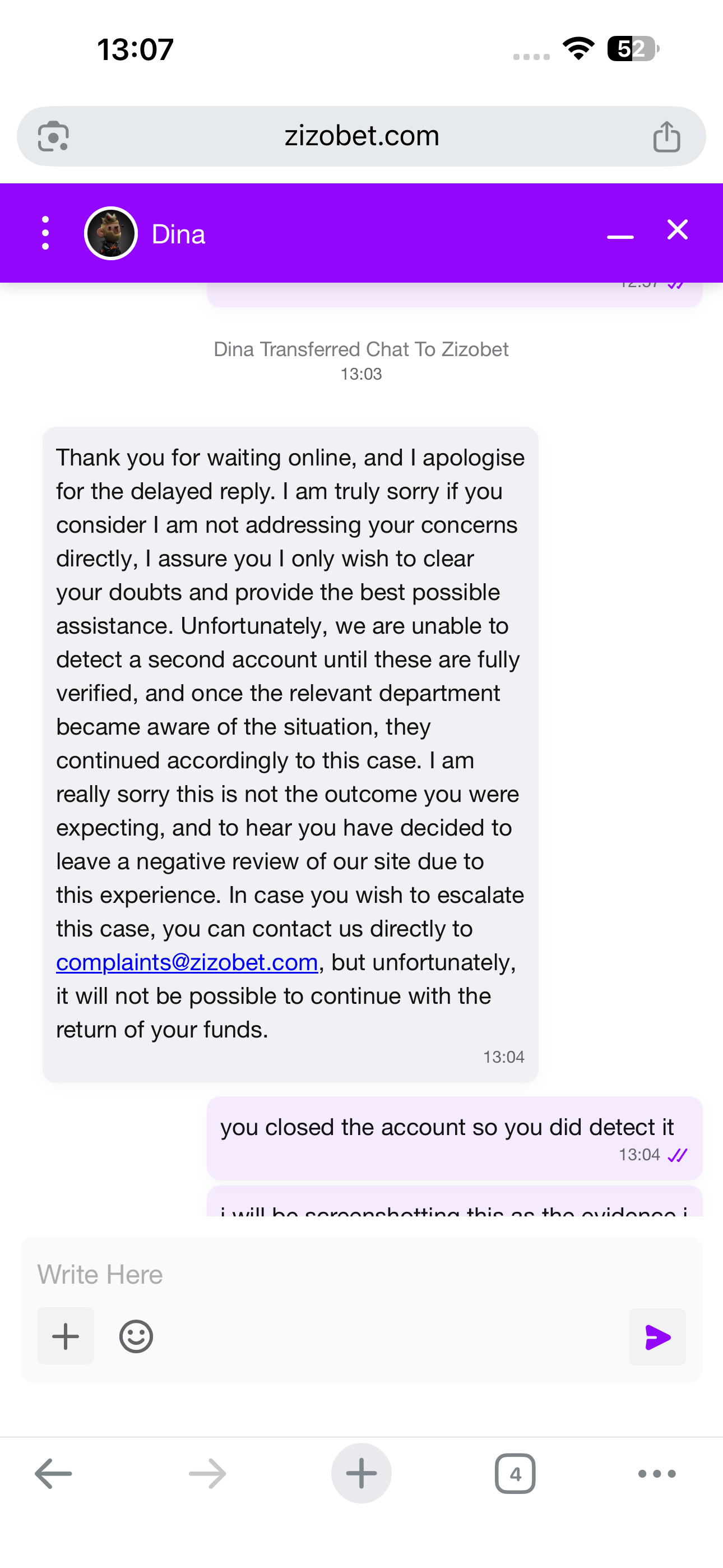Open the emoji smiley picker
The width and height of the screenshot is (723, 1568).
[x=136, y=1336]
